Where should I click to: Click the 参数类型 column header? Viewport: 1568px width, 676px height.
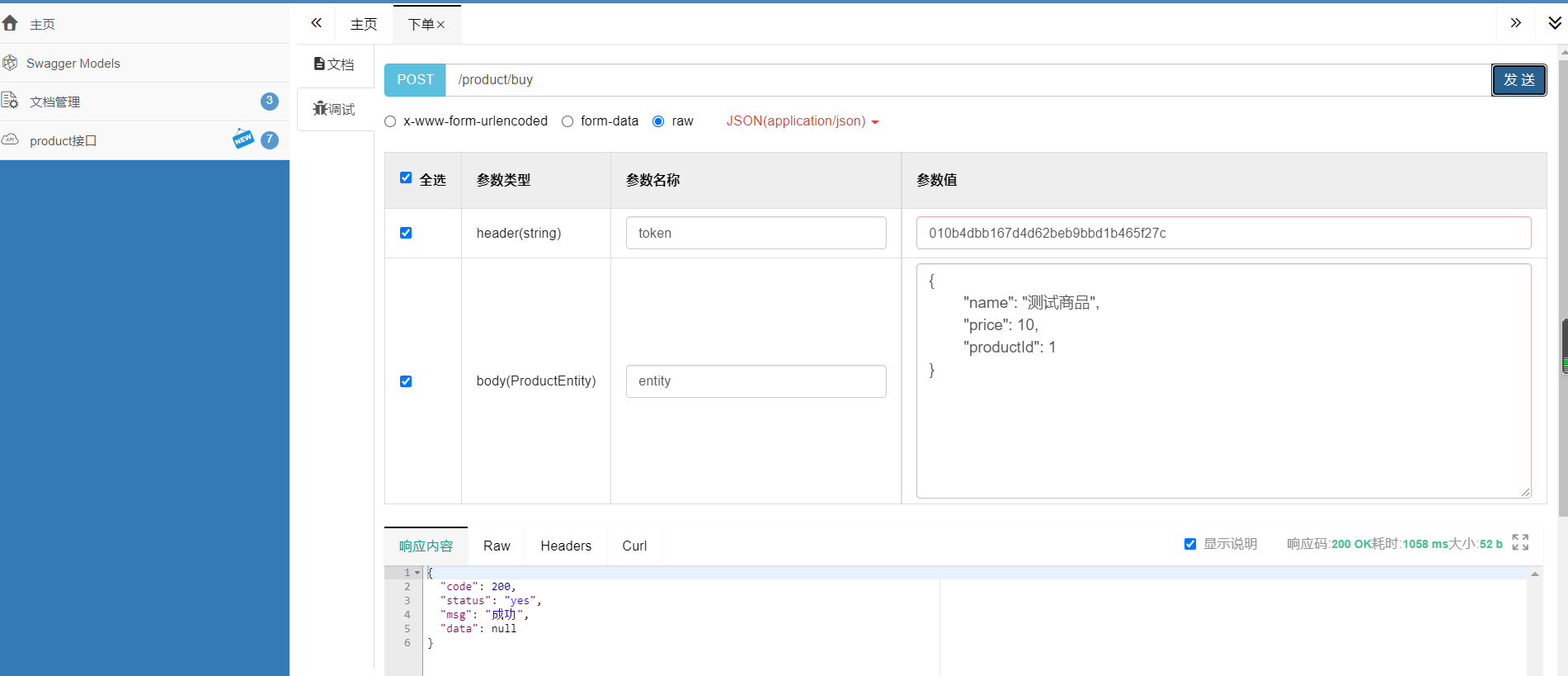[x=503, y=180]
